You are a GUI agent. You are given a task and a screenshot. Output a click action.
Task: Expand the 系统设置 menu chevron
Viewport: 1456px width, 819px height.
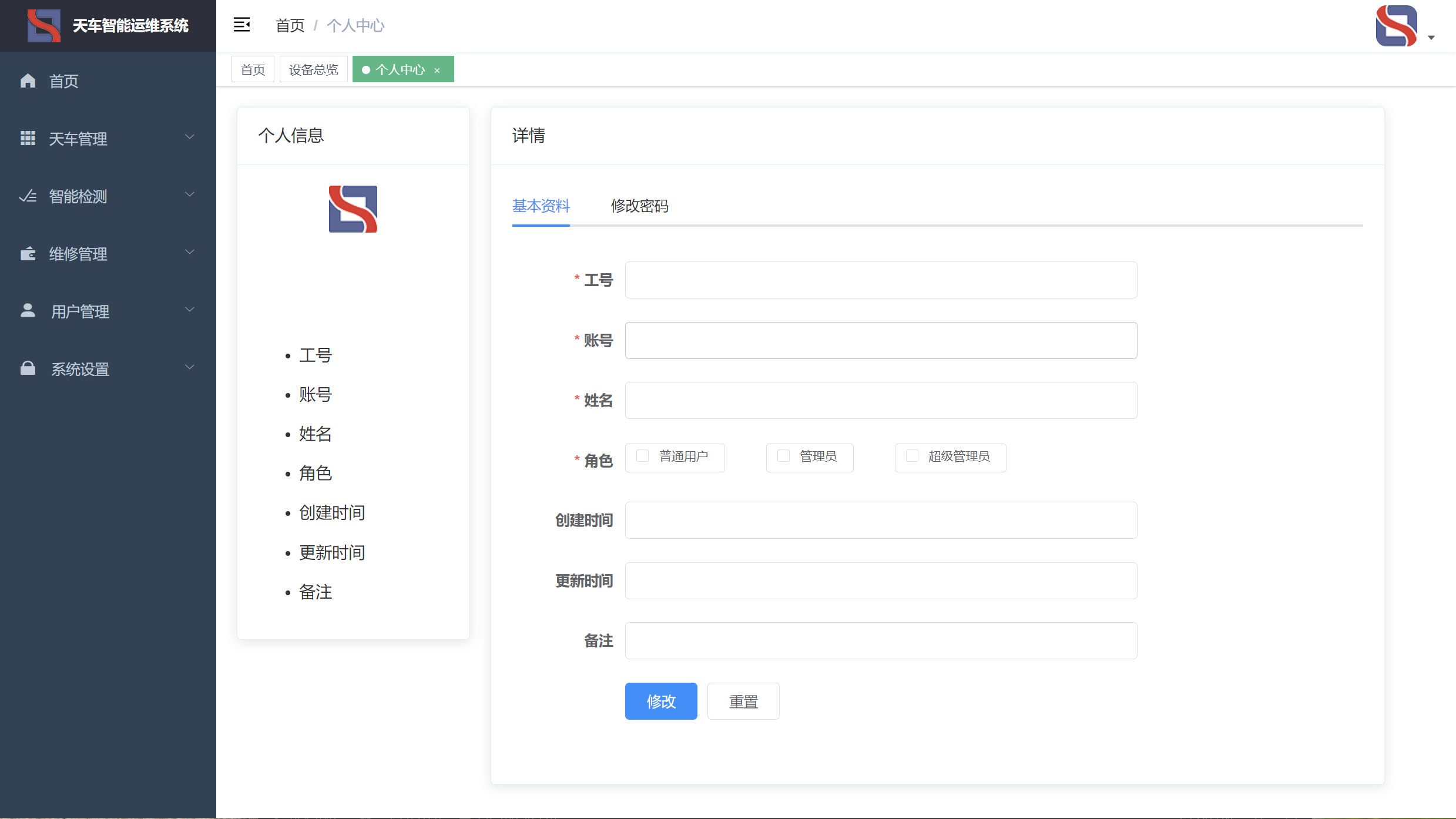(190, 367)
